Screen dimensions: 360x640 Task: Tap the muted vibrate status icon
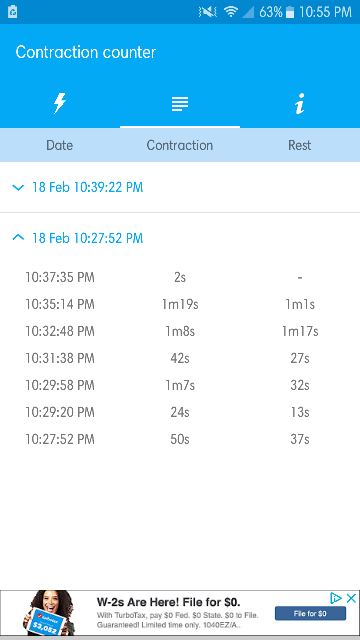tap(208, 12)
